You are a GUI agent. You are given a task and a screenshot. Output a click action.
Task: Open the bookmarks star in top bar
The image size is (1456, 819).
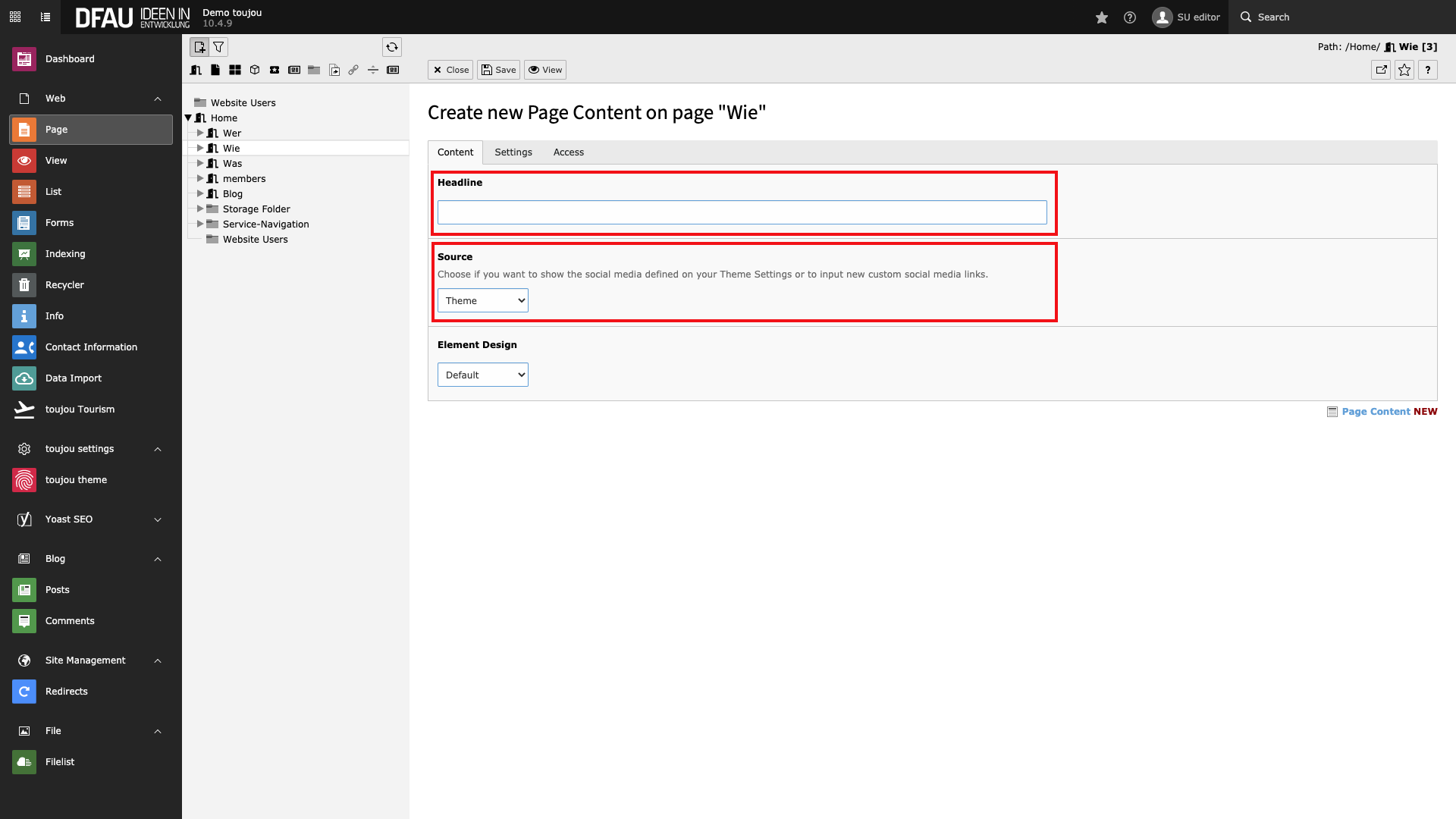(1102, 17)
